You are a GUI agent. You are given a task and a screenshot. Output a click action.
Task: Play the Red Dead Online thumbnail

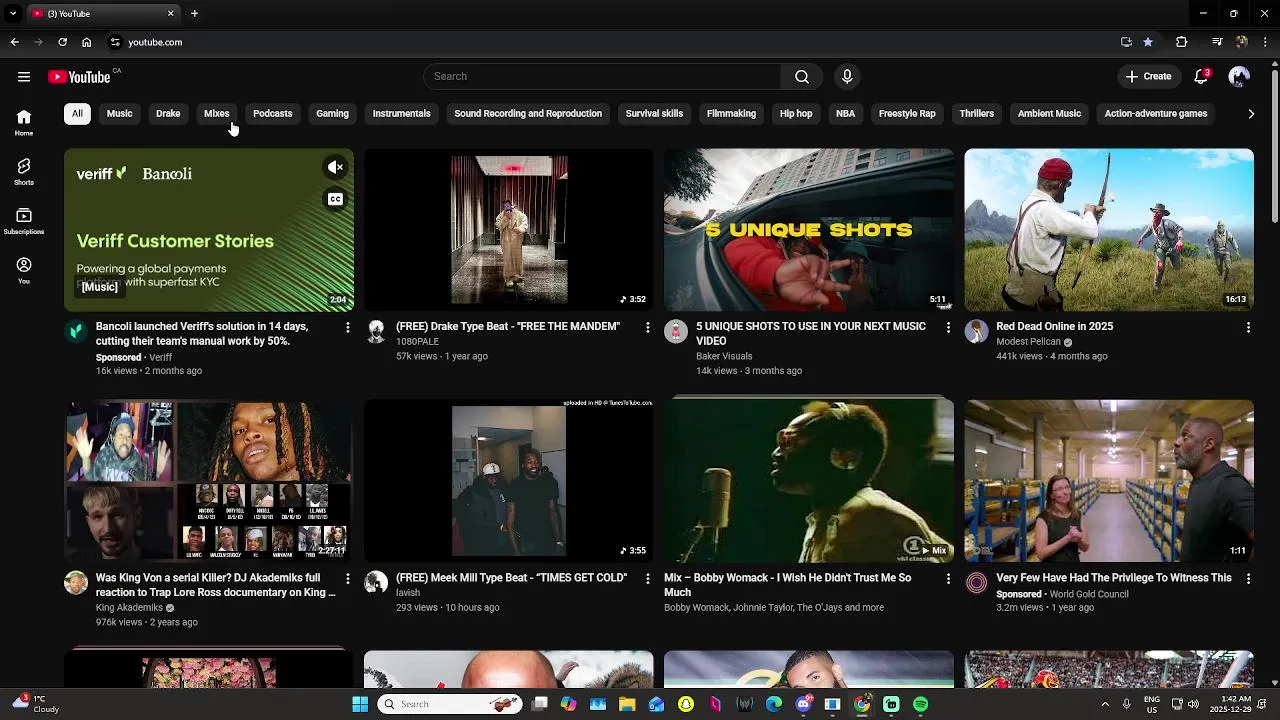click(x=1109, y=230)
